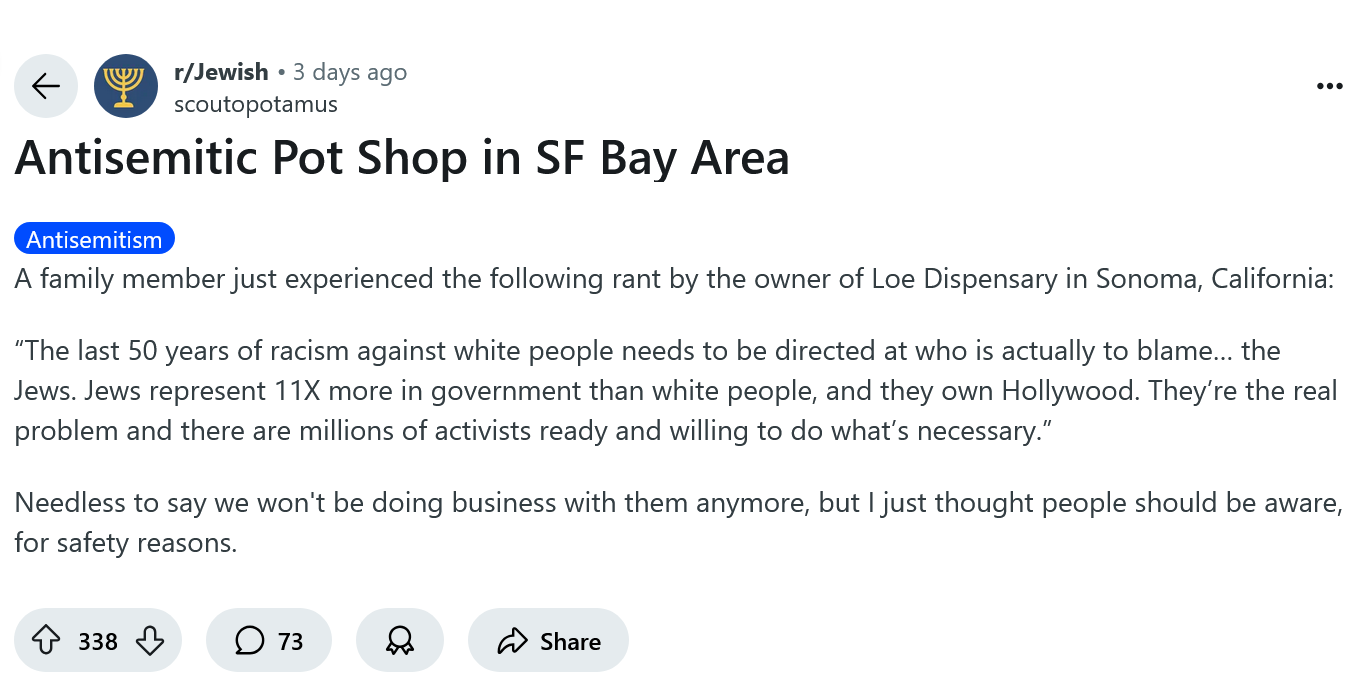This screenshot has height=692, width=1368.
Task: Open scoutopotamus user profile
Action: pyautogui.click(x=256, y=103)
